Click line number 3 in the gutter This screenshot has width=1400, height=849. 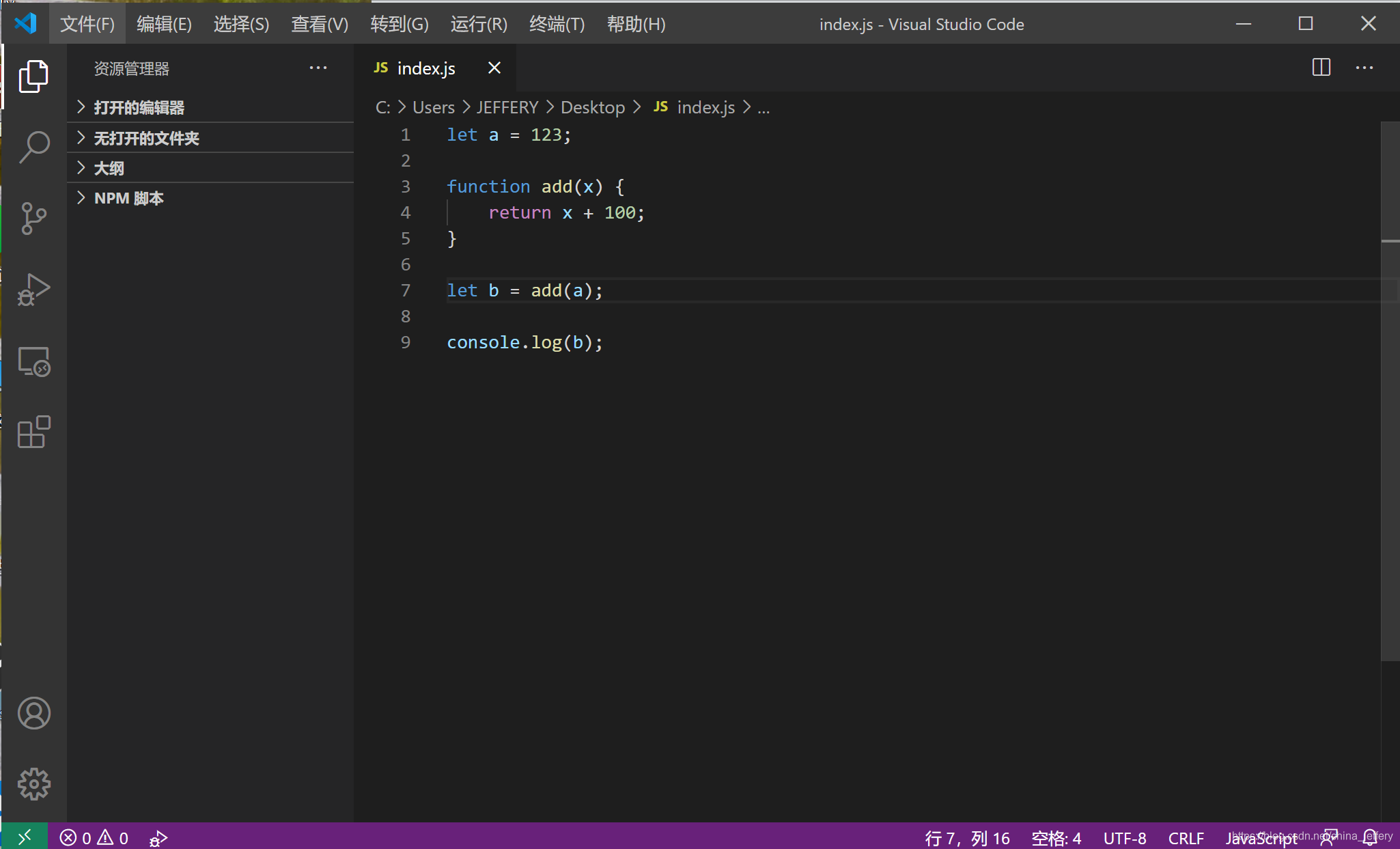point(406,186)
